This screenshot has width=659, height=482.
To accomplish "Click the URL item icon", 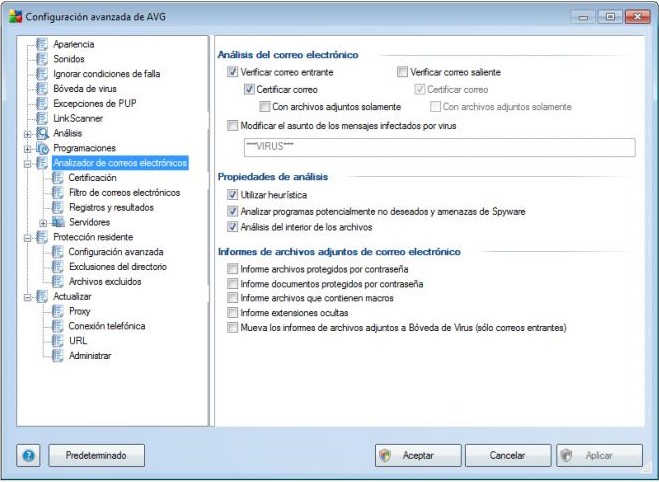I will (x=58, y=341).
